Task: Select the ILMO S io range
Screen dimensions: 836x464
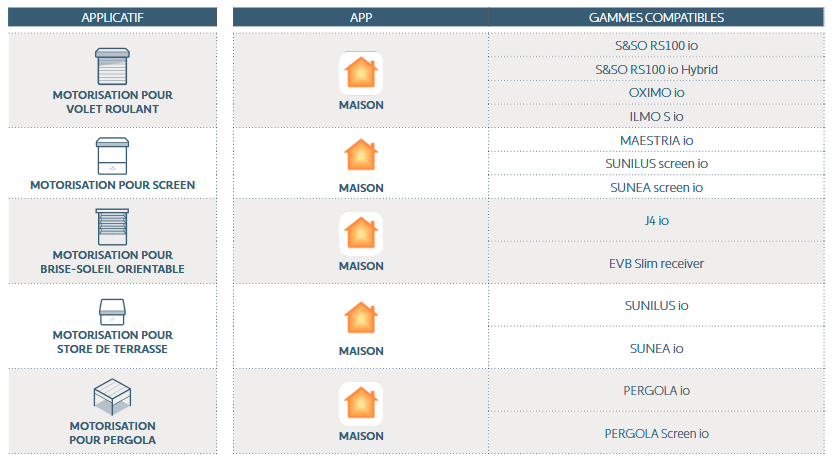Action: pyautogui.click(x=656, y=117)
